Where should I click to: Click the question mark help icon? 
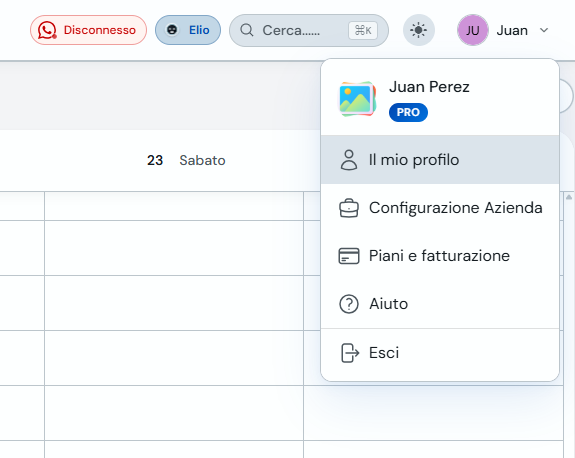point(349,304)
